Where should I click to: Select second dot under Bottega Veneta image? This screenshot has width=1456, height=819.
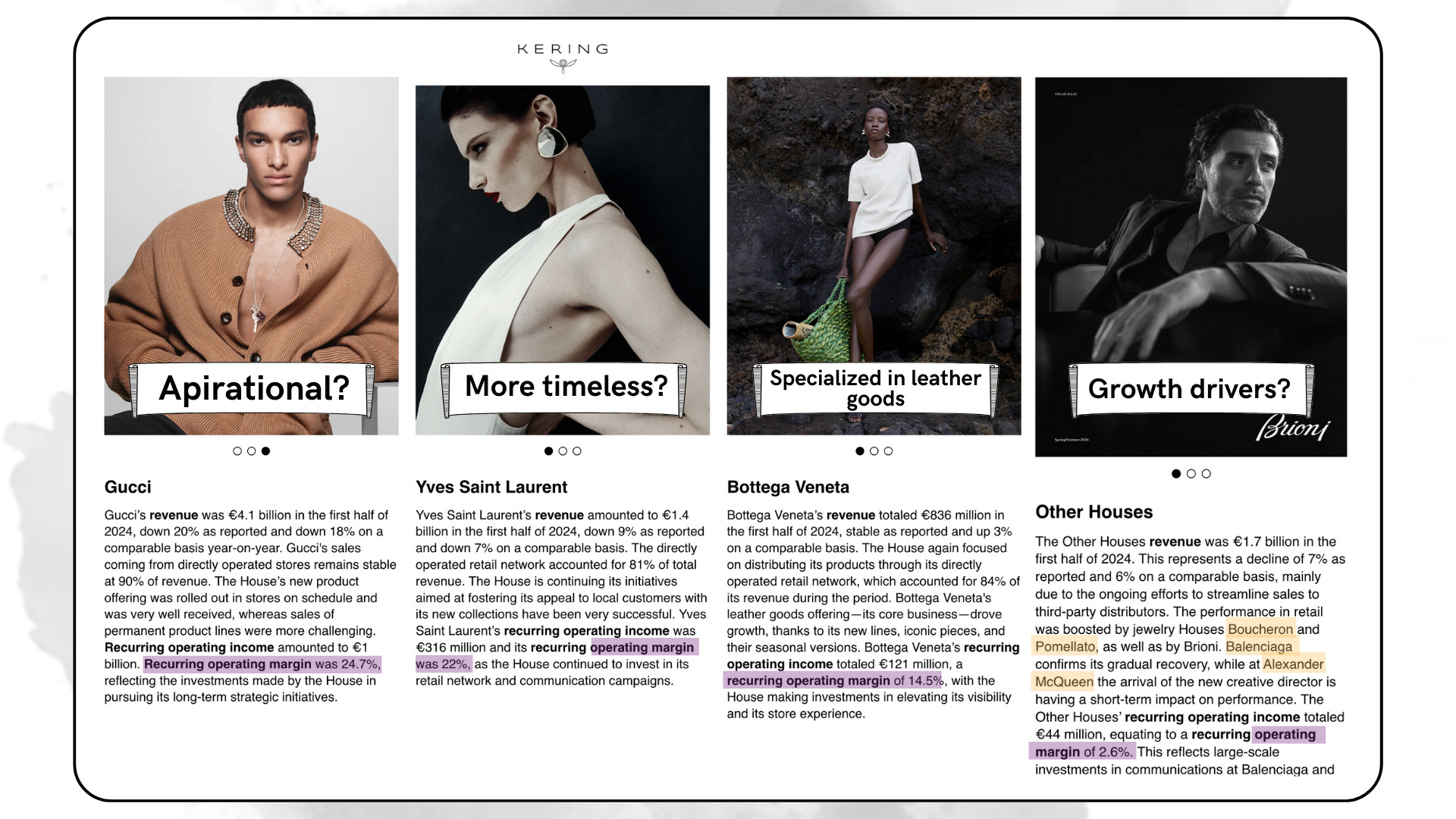(x=874, y=451)
